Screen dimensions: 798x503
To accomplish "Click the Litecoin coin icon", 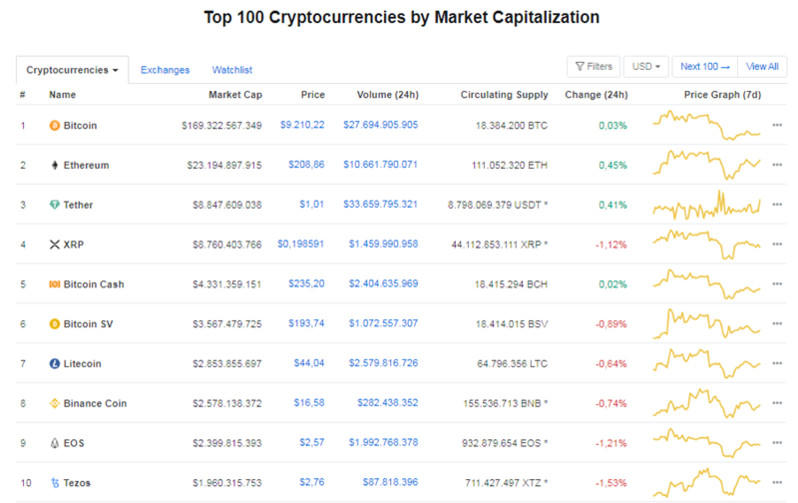I will pos(54,364).
